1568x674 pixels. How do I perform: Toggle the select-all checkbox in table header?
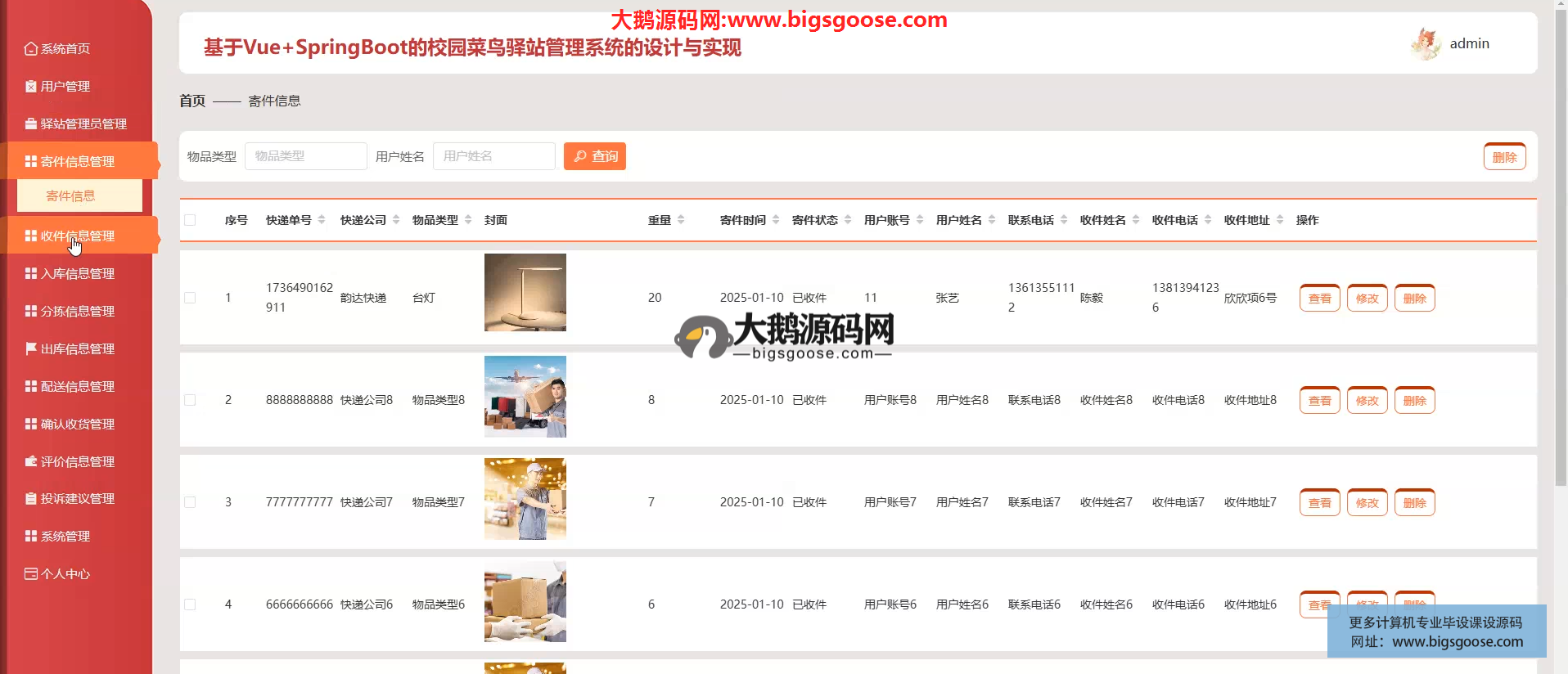pyautogui.click(x=190, y=220)
